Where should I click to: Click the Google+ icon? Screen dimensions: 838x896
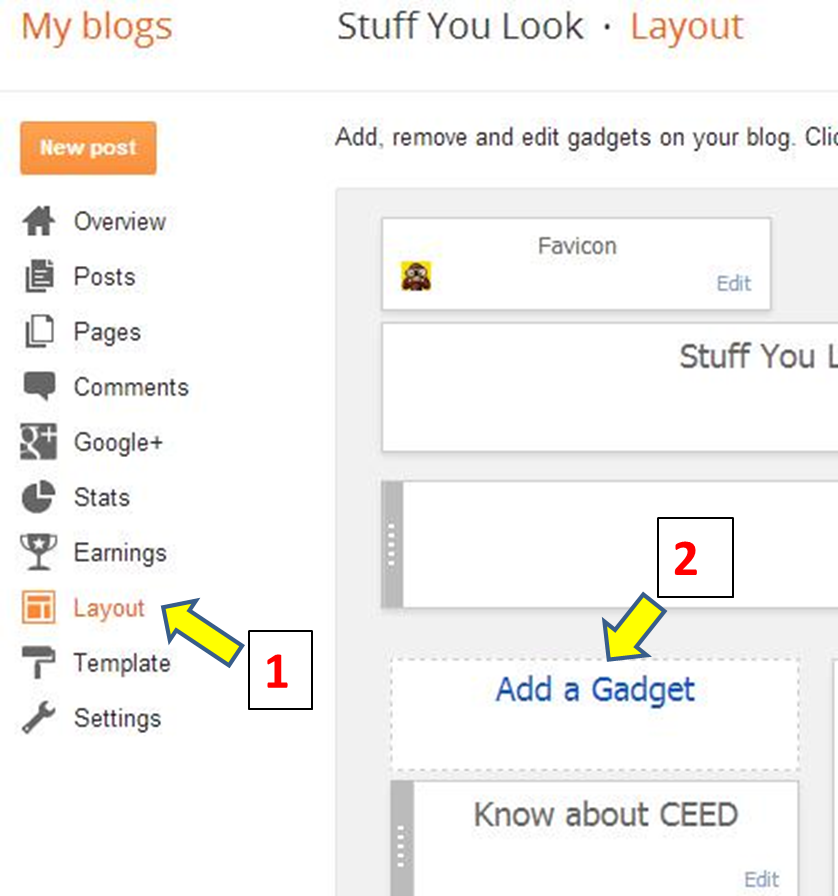[38, 442]
